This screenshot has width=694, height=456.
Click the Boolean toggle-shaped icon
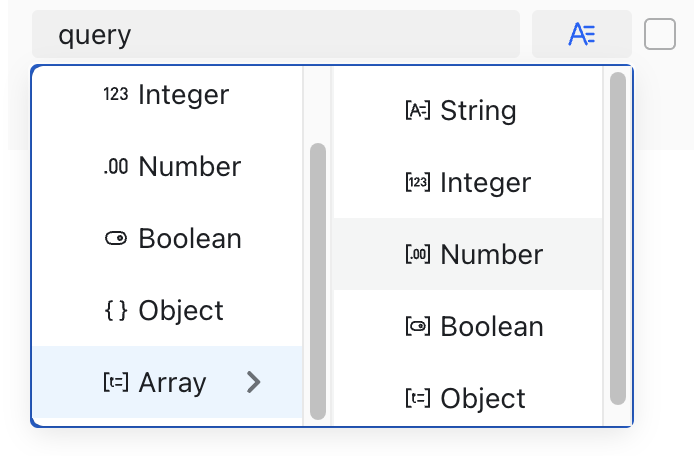tap(116, 238)
